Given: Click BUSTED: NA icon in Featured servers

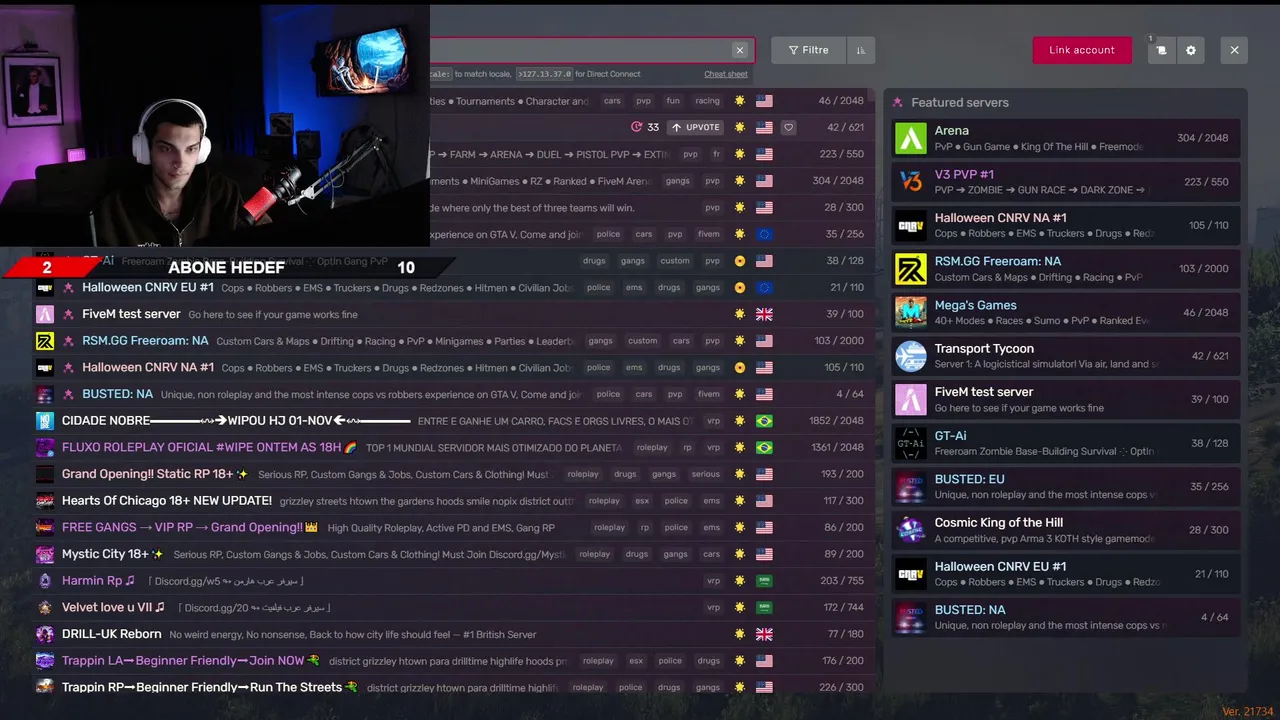Looking at the screenshot, I should click(x=911, y=617).
